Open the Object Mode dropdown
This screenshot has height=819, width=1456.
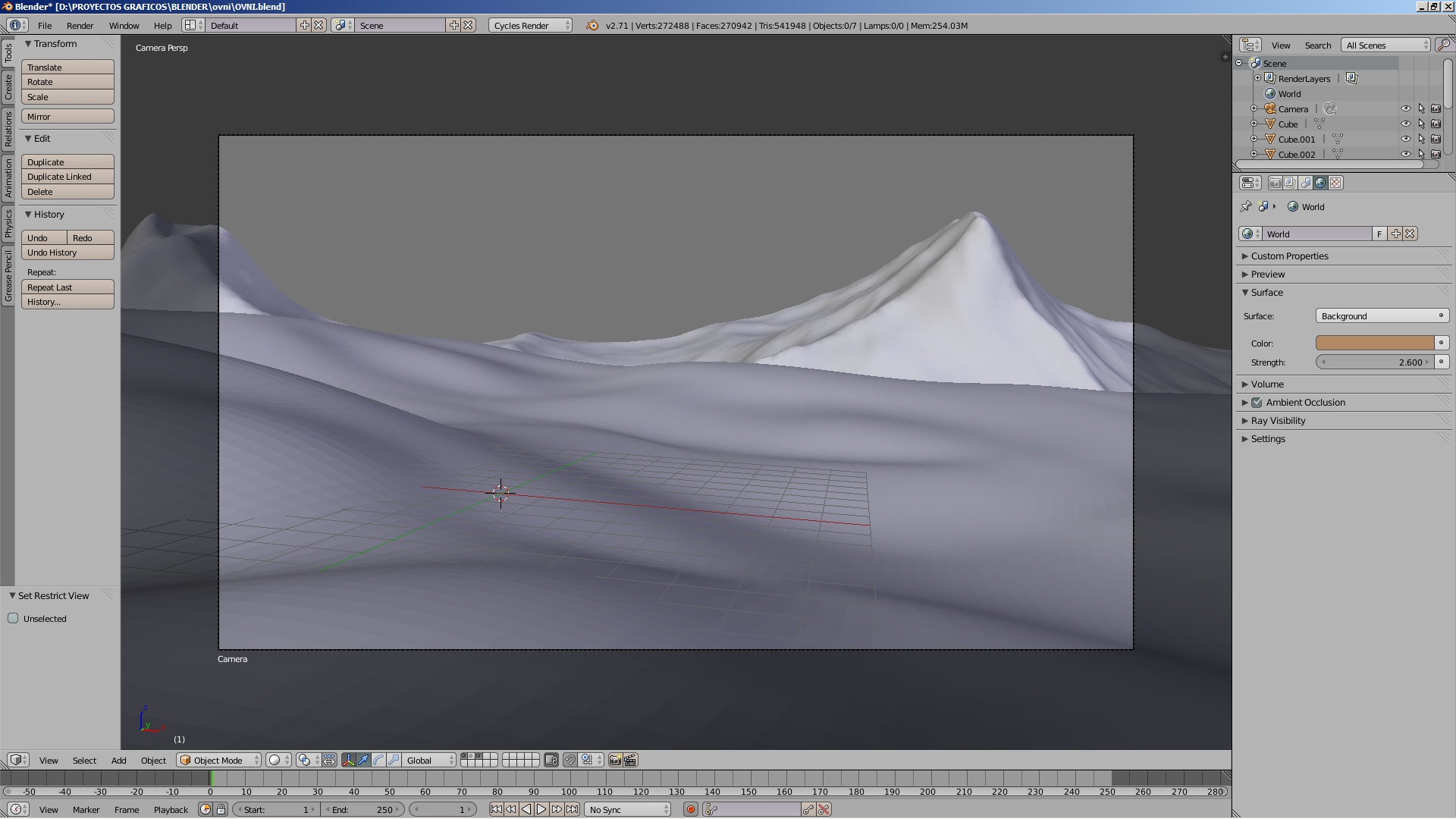click(218, 760)
